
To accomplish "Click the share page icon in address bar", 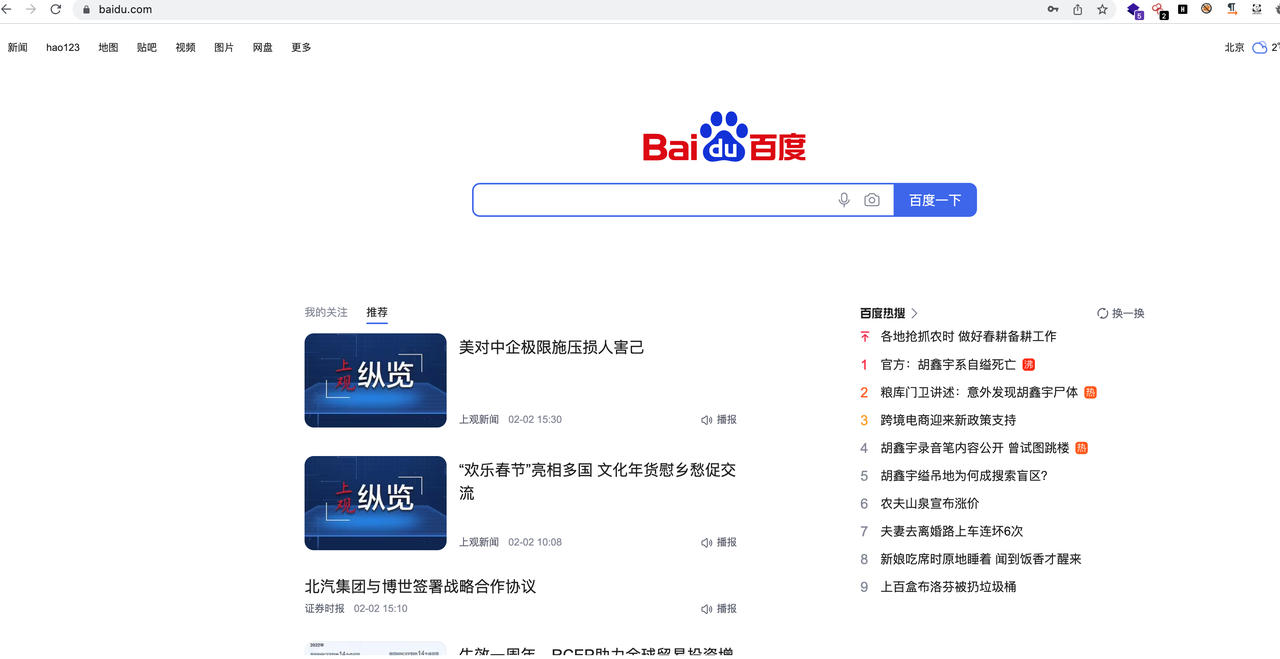I will 1078,9.
